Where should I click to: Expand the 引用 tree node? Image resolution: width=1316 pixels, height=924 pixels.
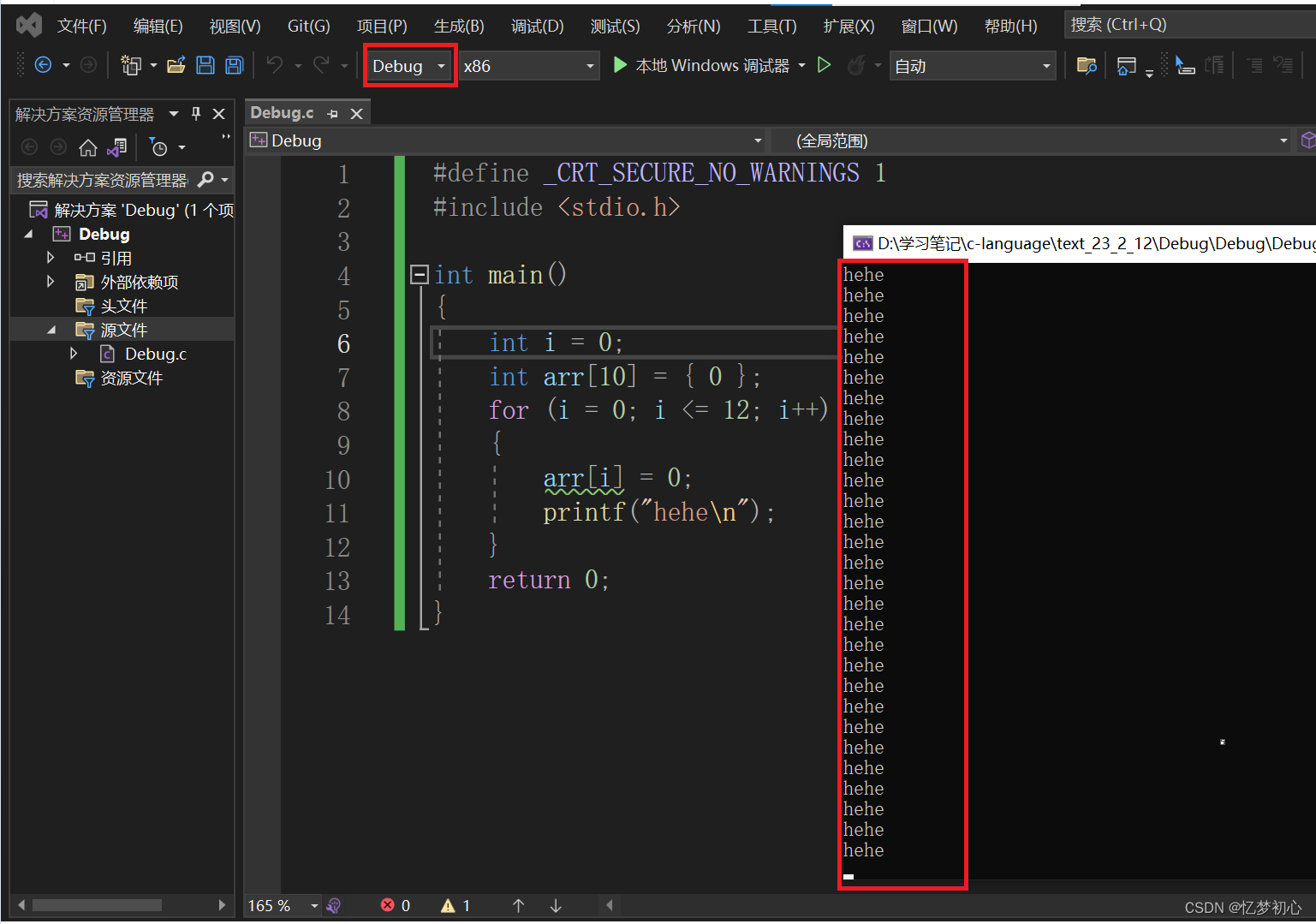tap(51, 257)
